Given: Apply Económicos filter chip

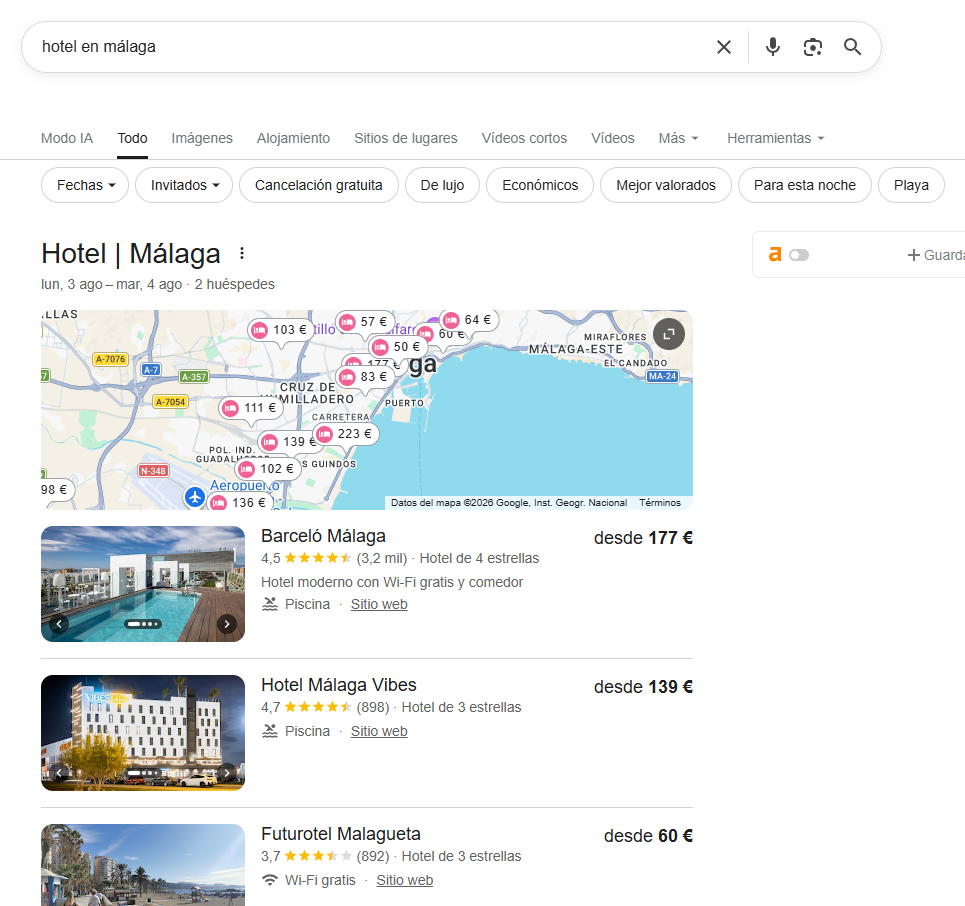Looking at the screenshot, I should point(540,185).
